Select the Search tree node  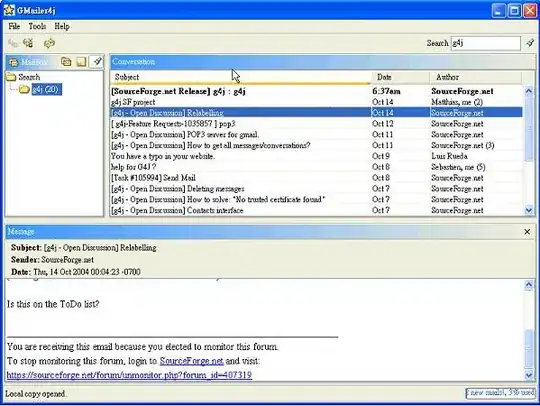[29, 77]
